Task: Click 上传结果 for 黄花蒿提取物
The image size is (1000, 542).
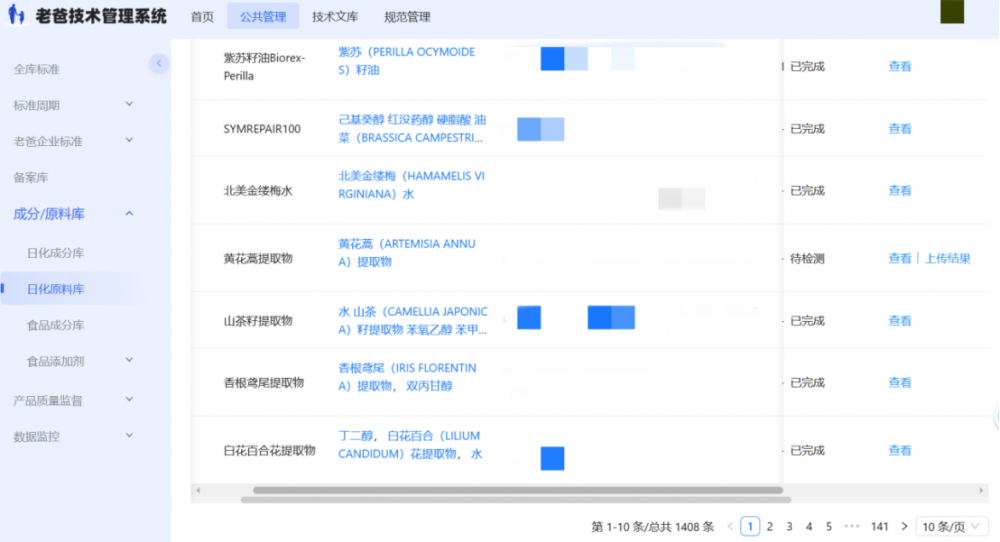Action: coord(947,258)
